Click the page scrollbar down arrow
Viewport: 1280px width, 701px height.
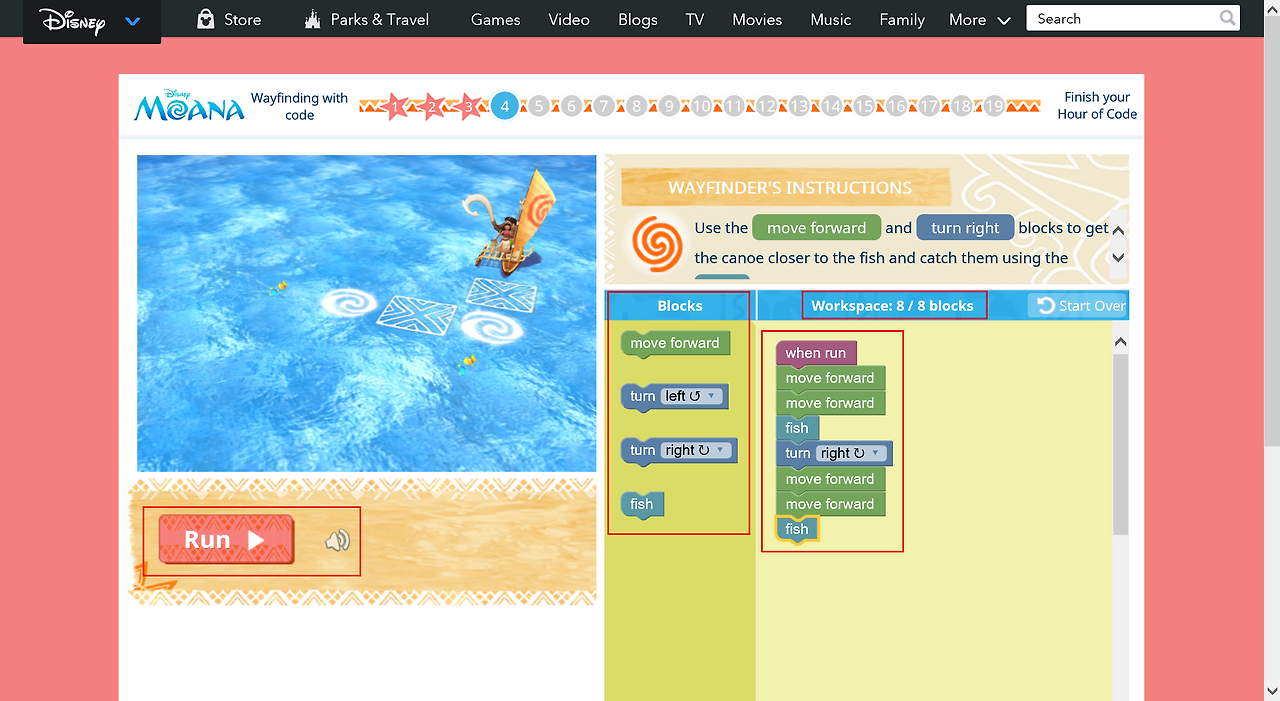pyautogui.click(x=1271, y=691)
